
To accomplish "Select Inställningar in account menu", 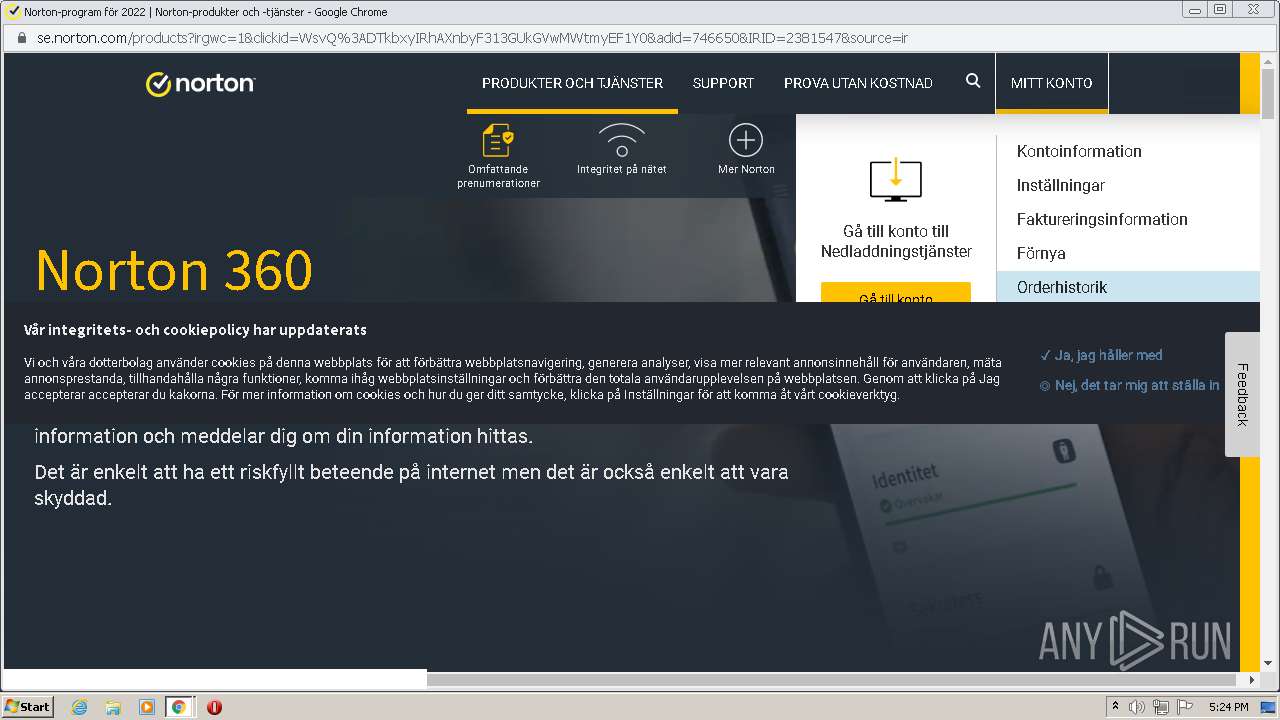I will (1061, 185).
